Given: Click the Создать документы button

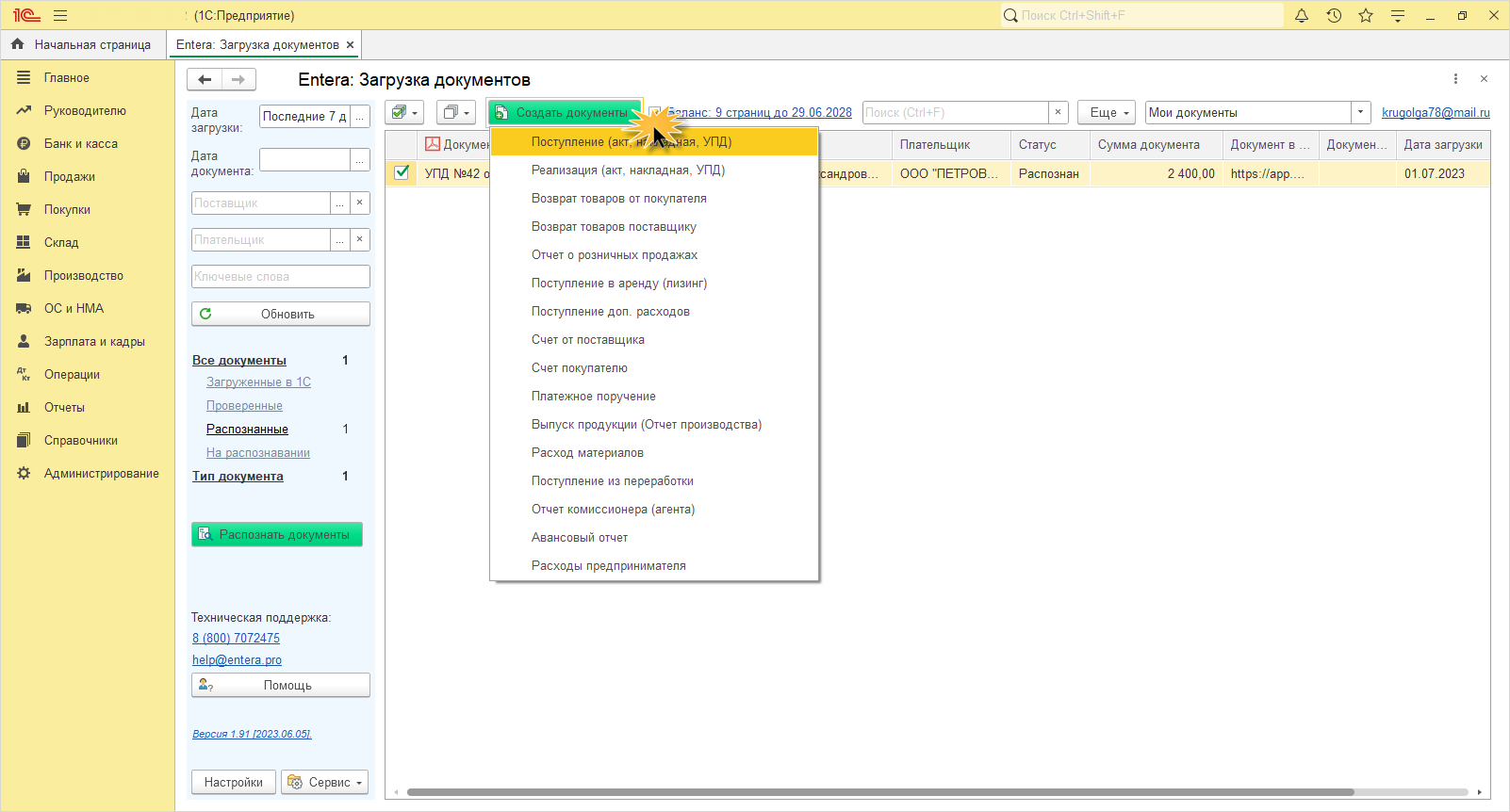Looking at the screenshot, I should (x=565, y=112).
